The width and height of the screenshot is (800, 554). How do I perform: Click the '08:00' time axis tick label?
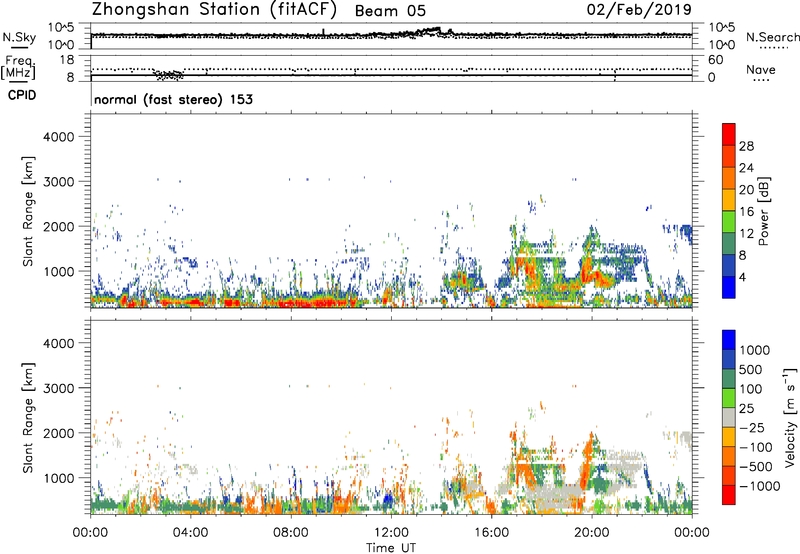(x=290, y=533)
